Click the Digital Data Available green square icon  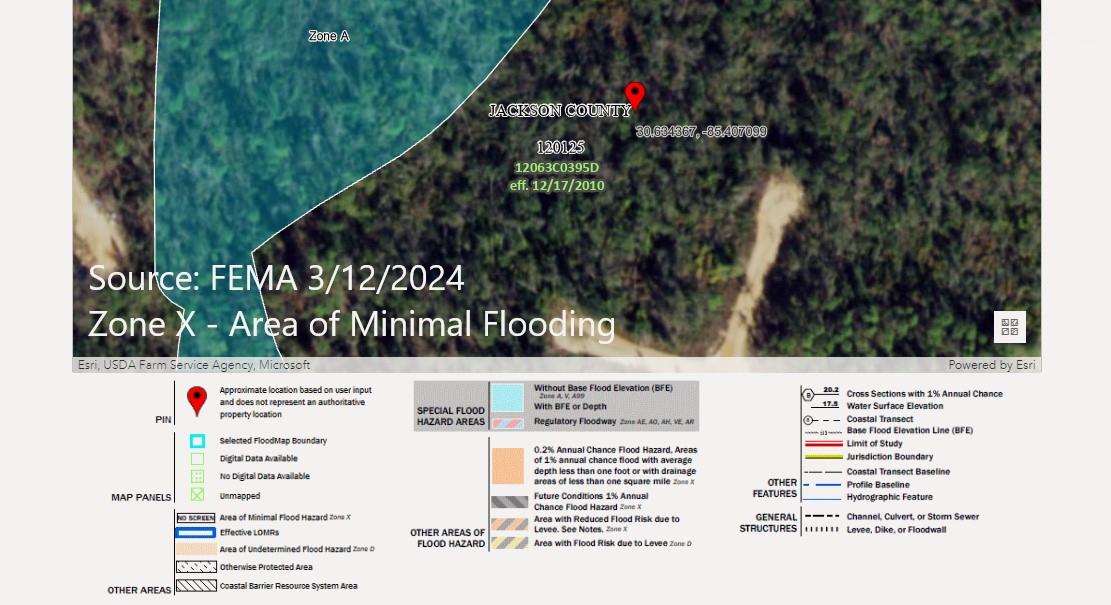197,459
